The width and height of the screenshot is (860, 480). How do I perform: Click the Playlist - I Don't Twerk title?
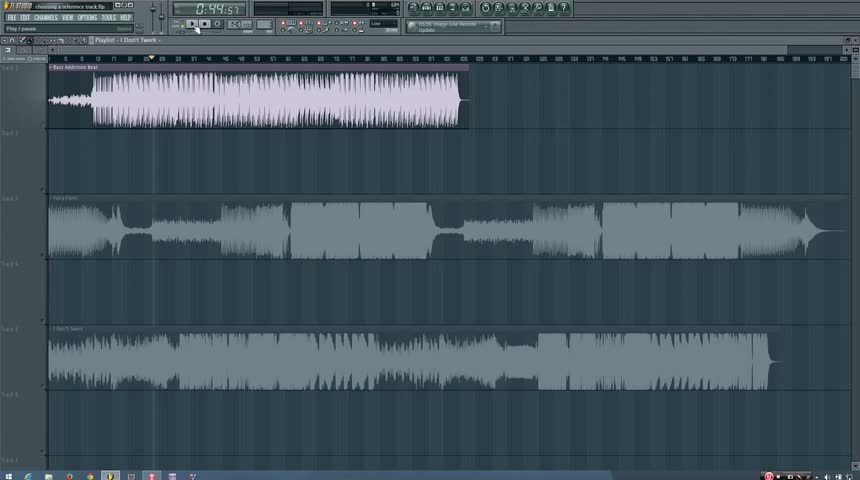(126, 40)
